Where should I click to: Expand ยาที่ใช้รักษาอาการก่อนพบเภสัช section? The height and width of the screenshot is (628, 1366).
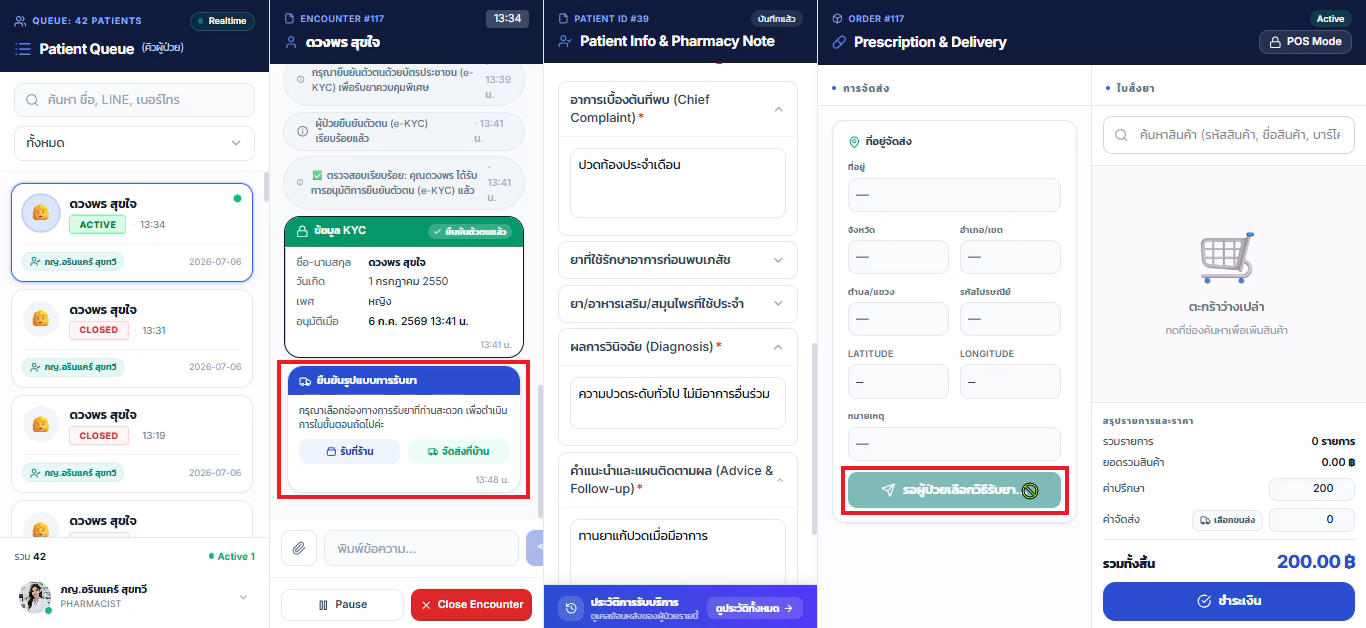point(677,259)
